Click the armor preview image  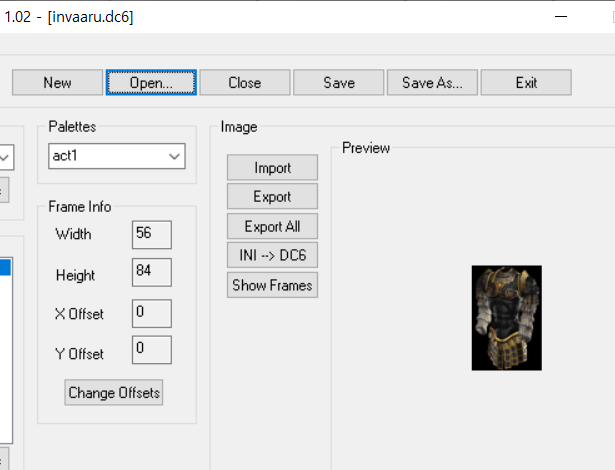click(507, 318)
